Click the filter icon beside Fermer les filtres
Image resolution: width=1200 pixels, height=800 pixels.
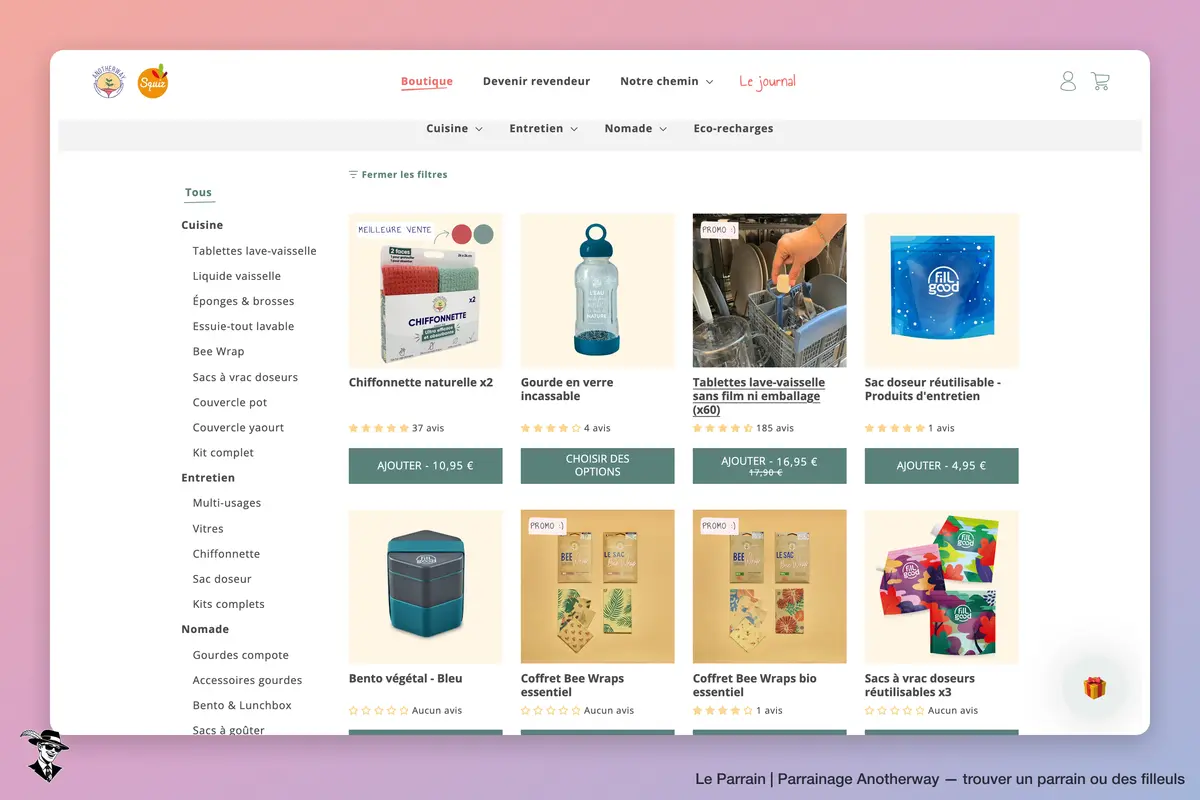click(x=353, y=174)
